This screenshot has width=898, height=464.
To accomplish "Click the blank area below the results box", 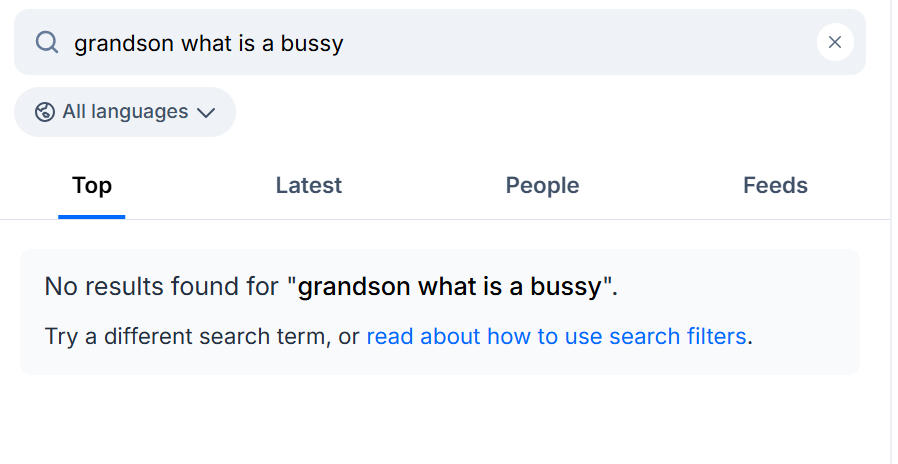I will (x=440, y=420).
